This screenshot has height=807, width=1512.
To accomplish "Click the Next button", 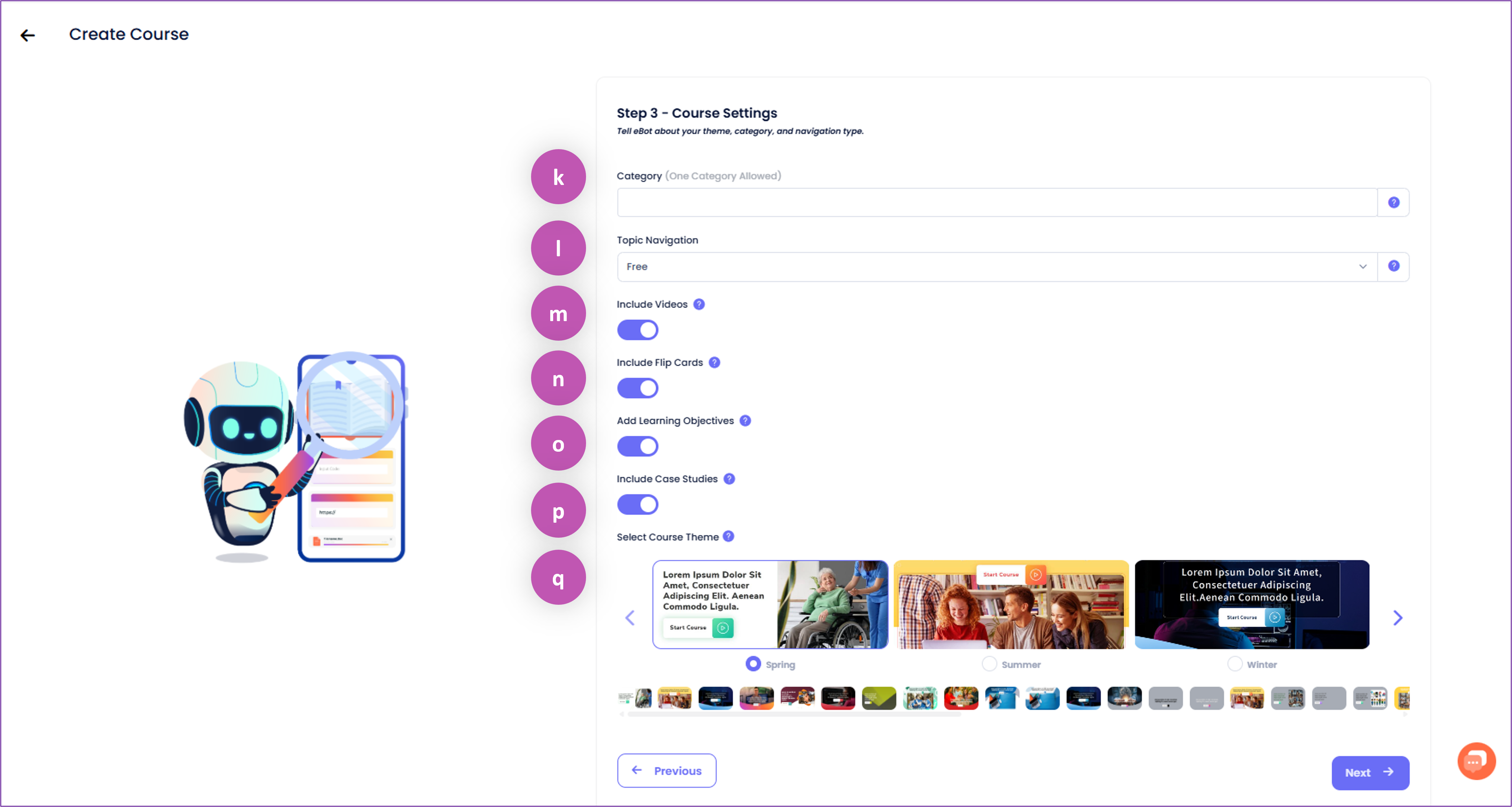I will pyautogui.click(x=1369, y=772).
